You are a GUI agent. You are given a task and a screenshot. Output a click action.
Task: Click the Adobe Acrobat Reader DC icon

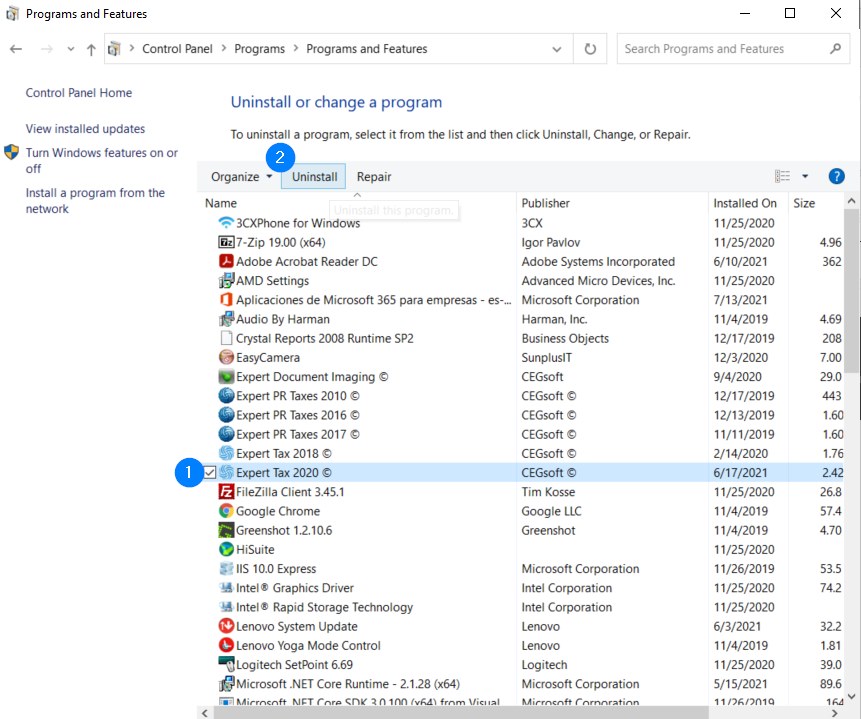click(x=226, y=261)
